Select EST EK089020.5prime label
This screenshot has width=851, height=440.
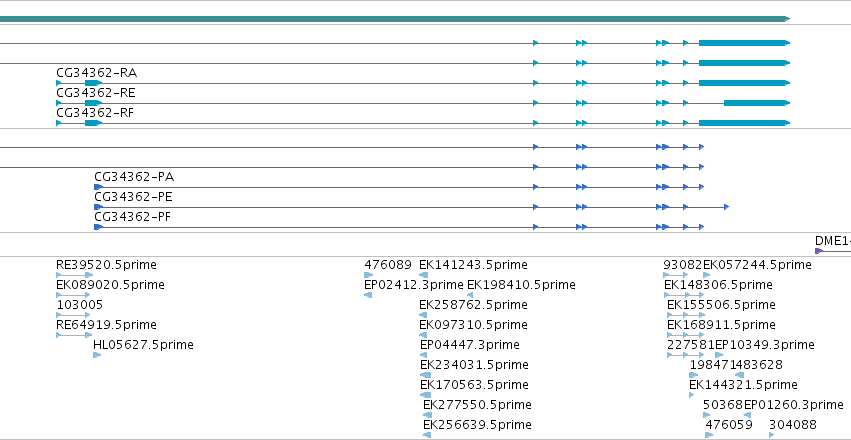(x=110, y=285)
